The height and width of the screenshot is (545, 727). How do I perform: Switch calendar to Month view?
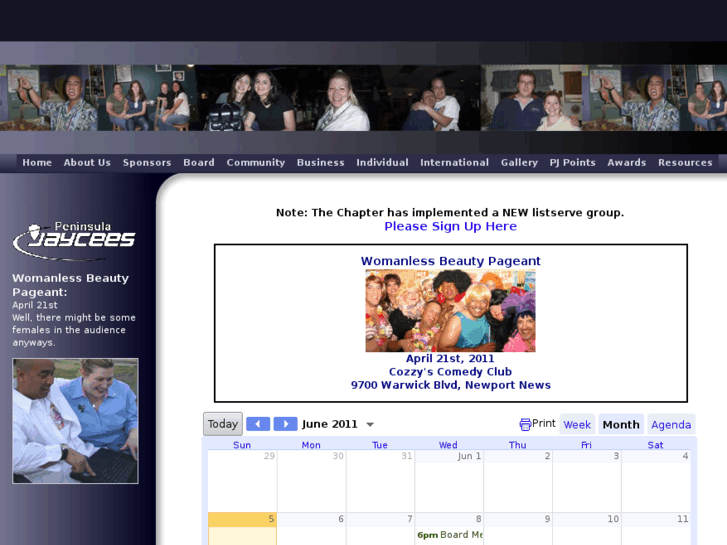click(x=621, y=424)
